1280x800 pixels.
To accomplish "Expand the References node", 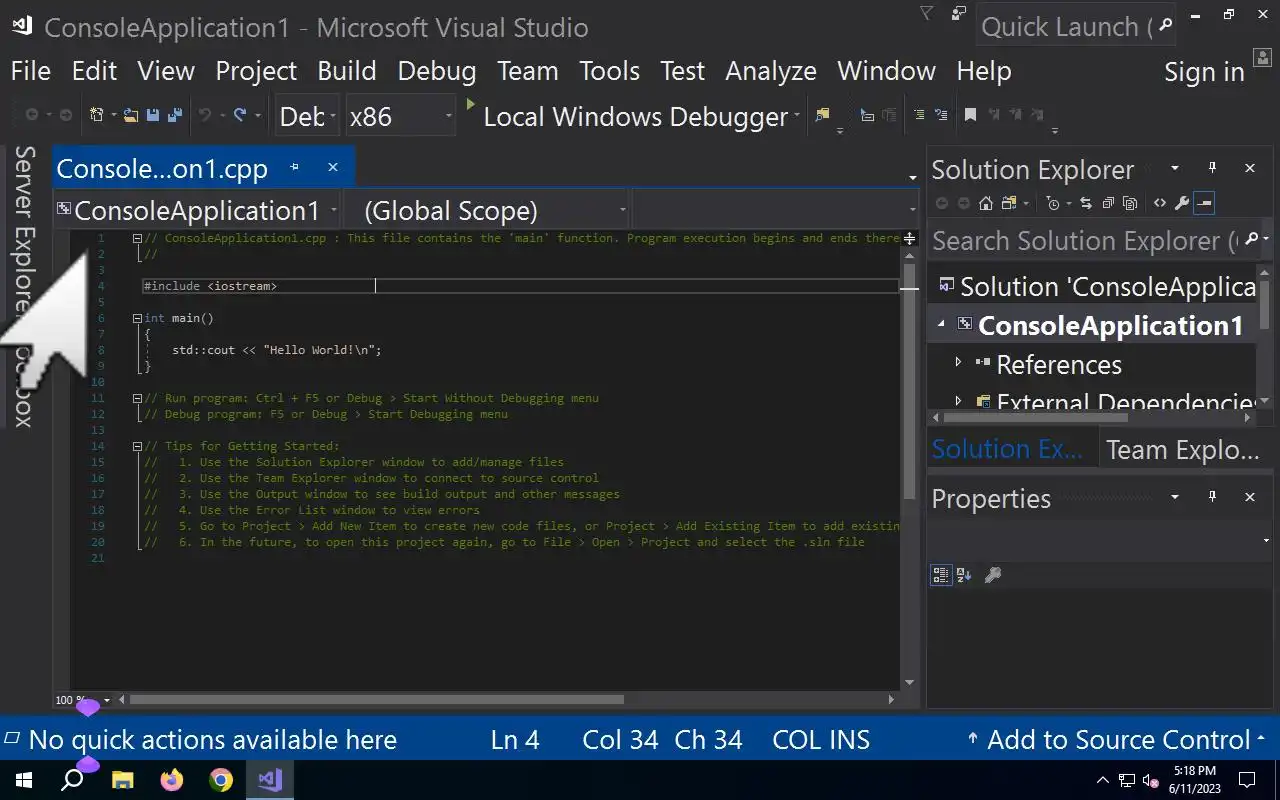I will pos(958,362).
